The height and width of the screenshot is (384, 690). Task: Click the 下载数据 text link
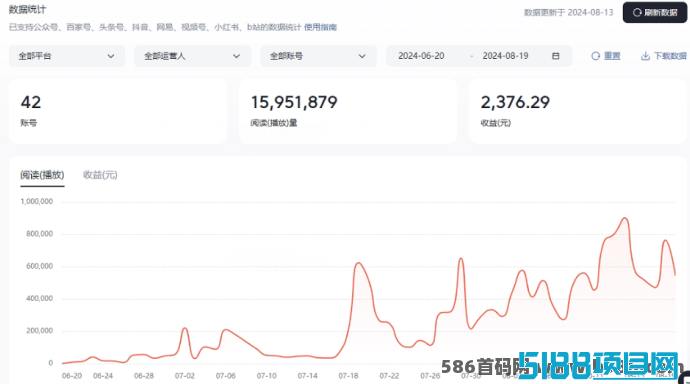coord(670,56)
